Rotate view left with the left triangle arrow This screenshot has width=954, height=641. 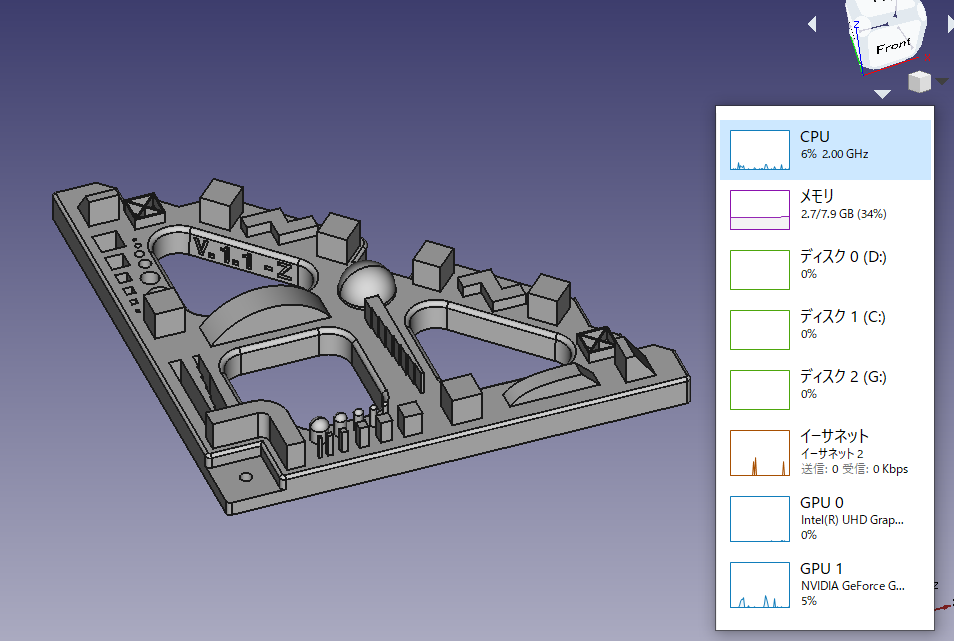pyautogui.click(x=812, y=23)
